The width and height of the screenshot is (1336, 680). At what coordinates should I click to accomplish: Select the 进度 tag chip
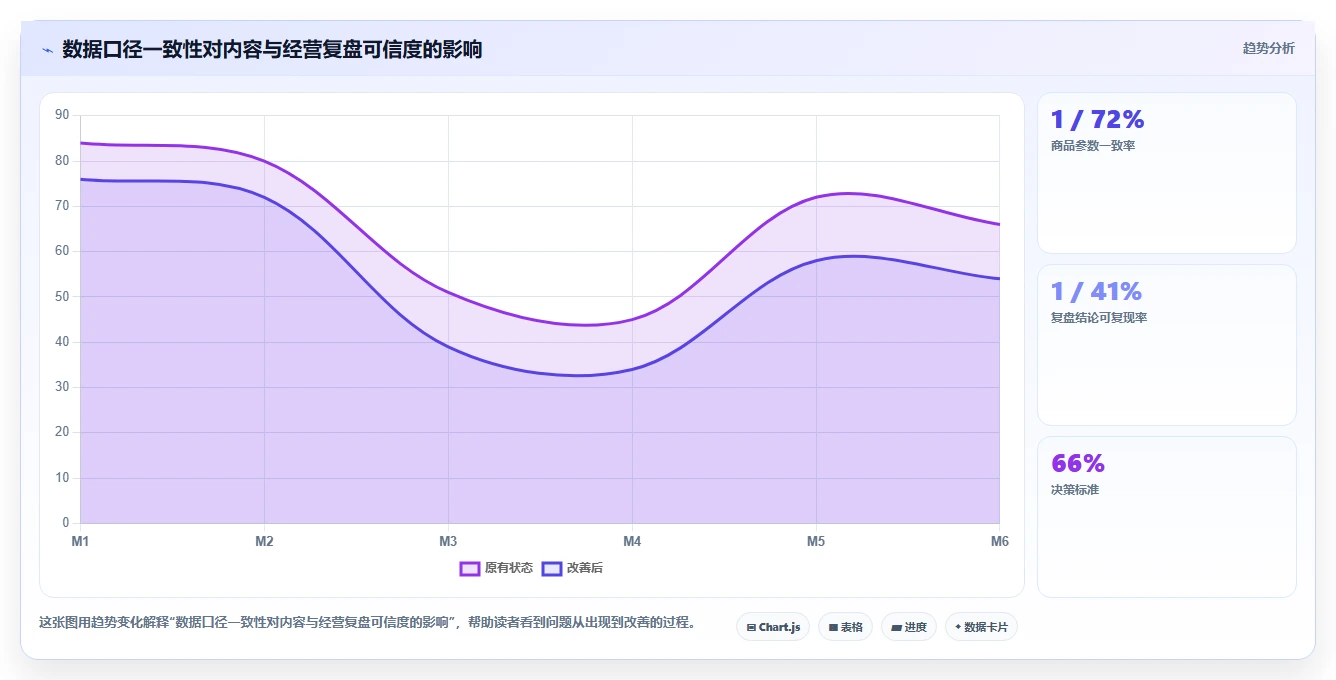908,627
